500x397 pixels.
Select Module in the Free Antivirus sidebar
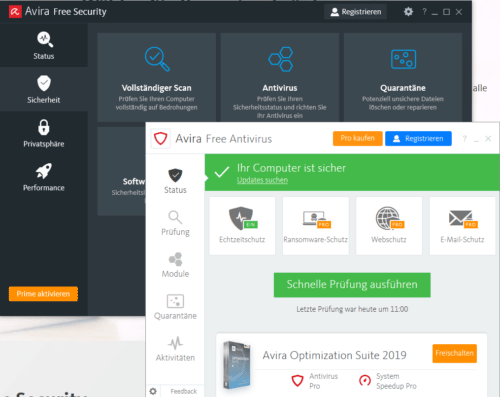175,265
